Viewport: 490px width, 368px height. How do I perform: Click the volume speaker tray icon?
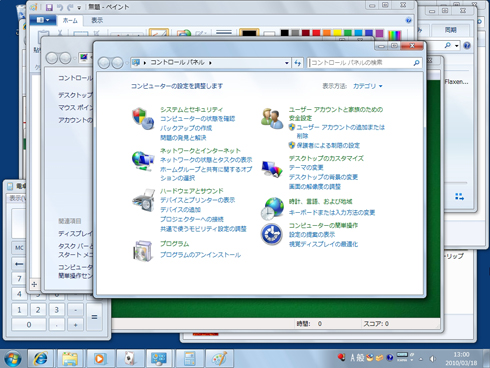pyautogui.click(x=432, y=359)
